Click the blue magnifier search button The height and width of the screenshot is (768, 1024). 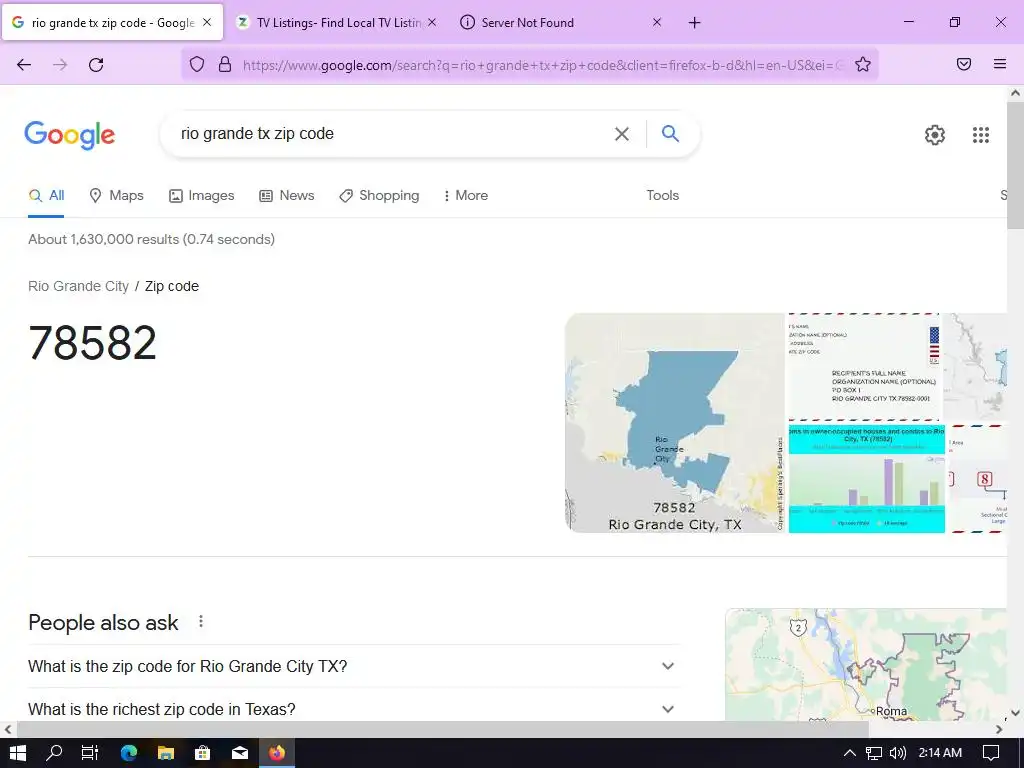click(x=670, y=134)
